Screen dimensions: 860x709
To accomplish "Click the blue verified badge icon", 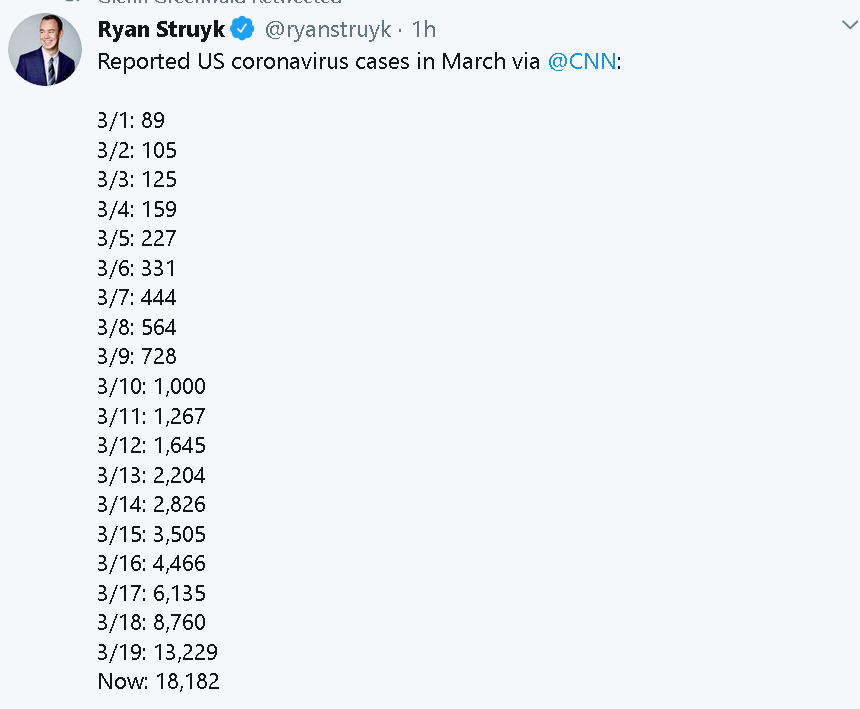I will [242, 29].
